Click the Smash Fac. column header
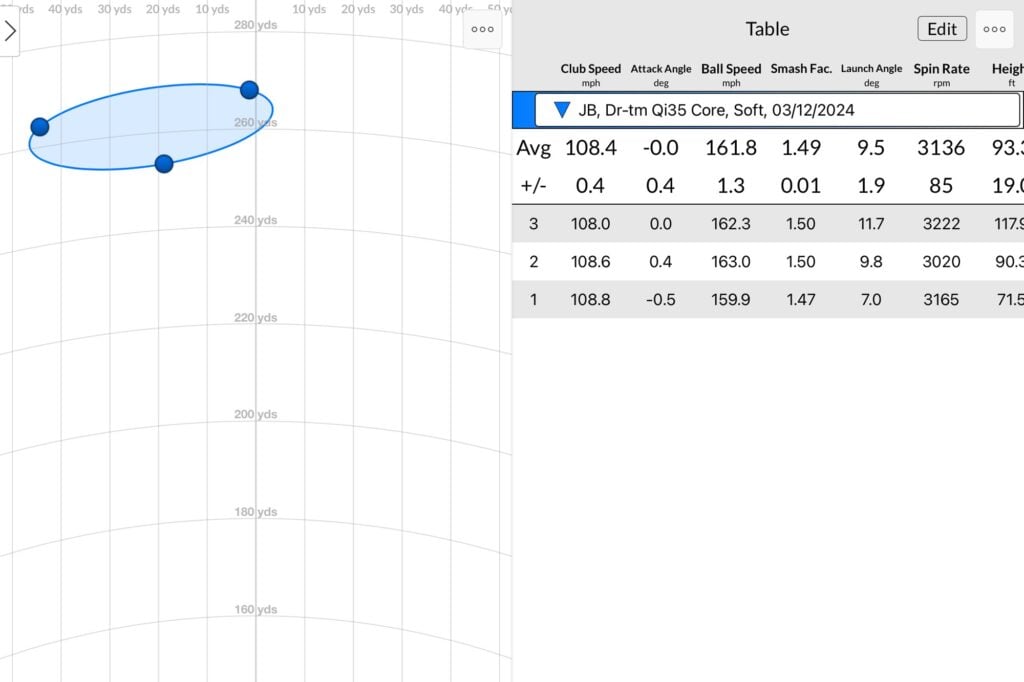This screenshot has height=682, width=1024. coord(801,69)
